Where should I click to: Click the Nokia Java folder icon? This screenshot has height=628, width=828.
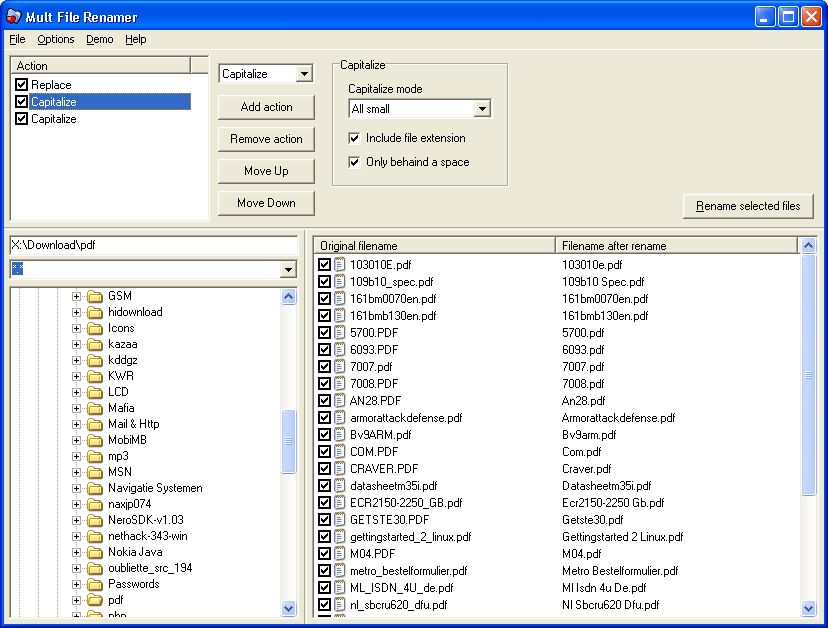point(97,551)
